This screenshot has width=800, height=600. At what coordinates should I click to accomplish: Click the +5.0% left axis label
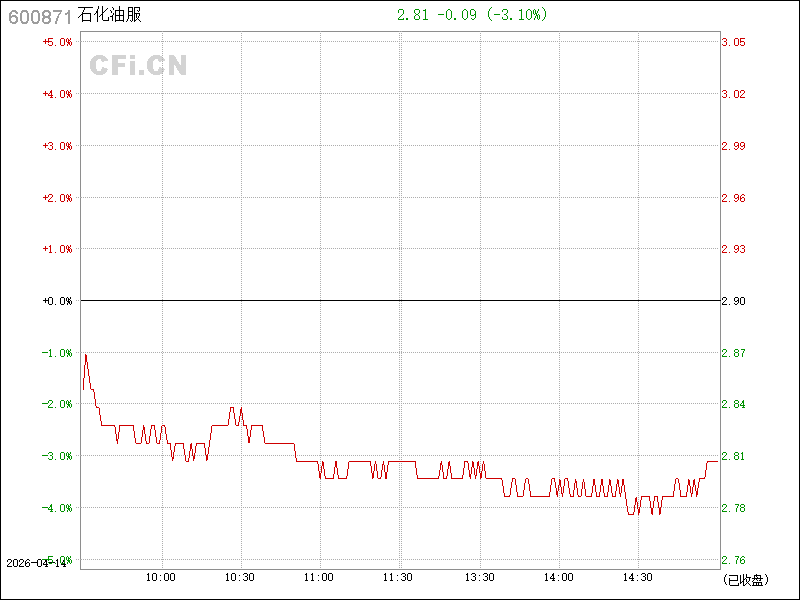[x=57, y=42]
